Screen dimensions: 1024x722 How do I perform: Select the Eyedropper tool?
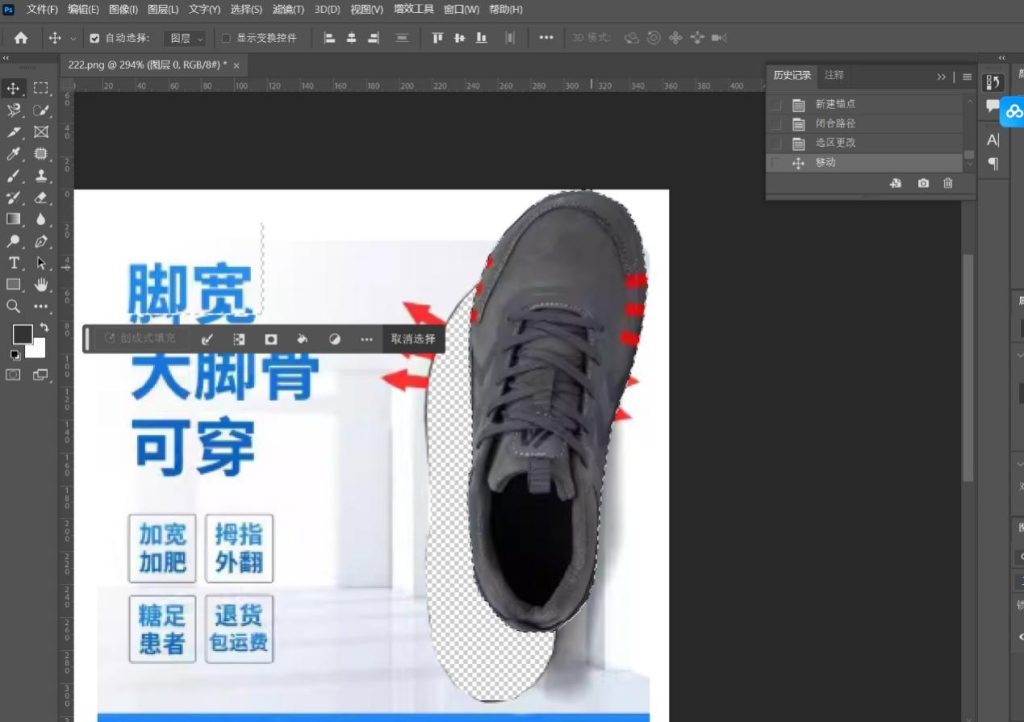click(14, 154)
